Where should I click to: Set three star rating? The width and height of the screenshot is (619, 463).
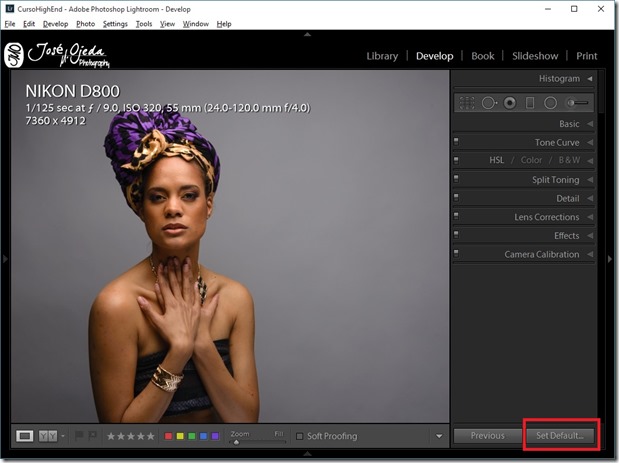tap(131, 436)
